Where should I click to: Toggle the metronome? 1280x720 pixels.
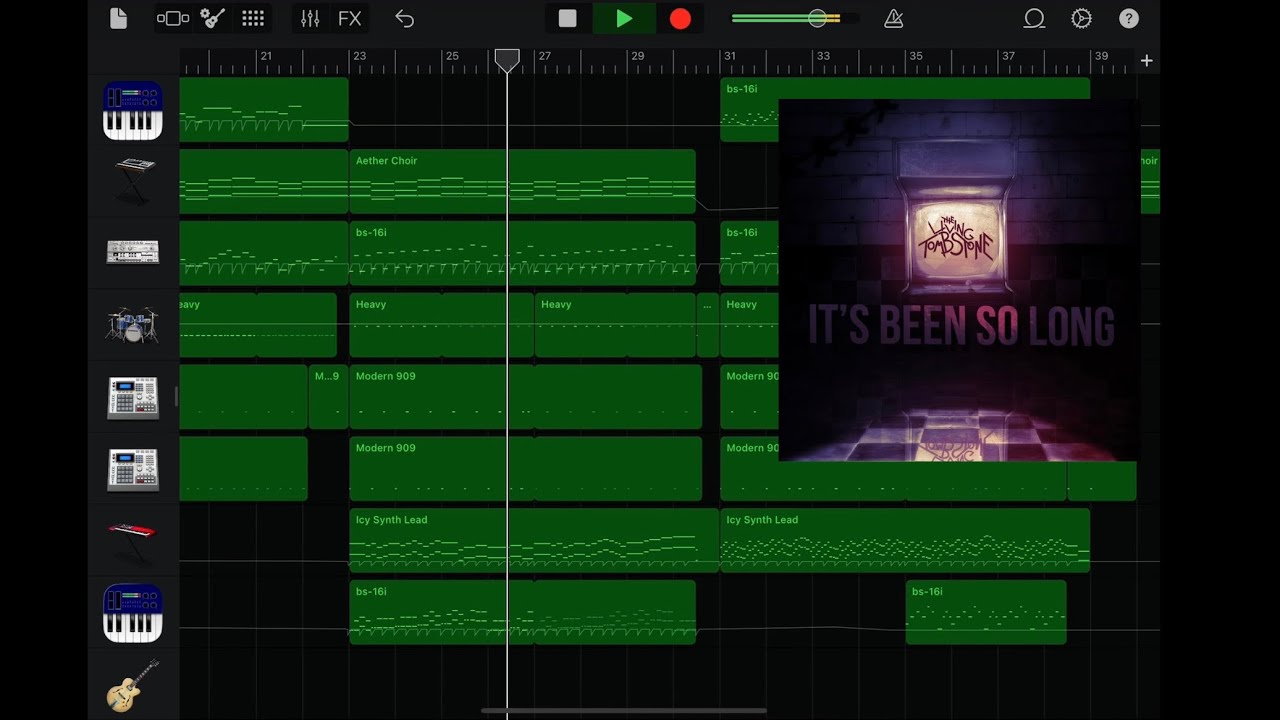pyautogui.click(x=894, y=18)
